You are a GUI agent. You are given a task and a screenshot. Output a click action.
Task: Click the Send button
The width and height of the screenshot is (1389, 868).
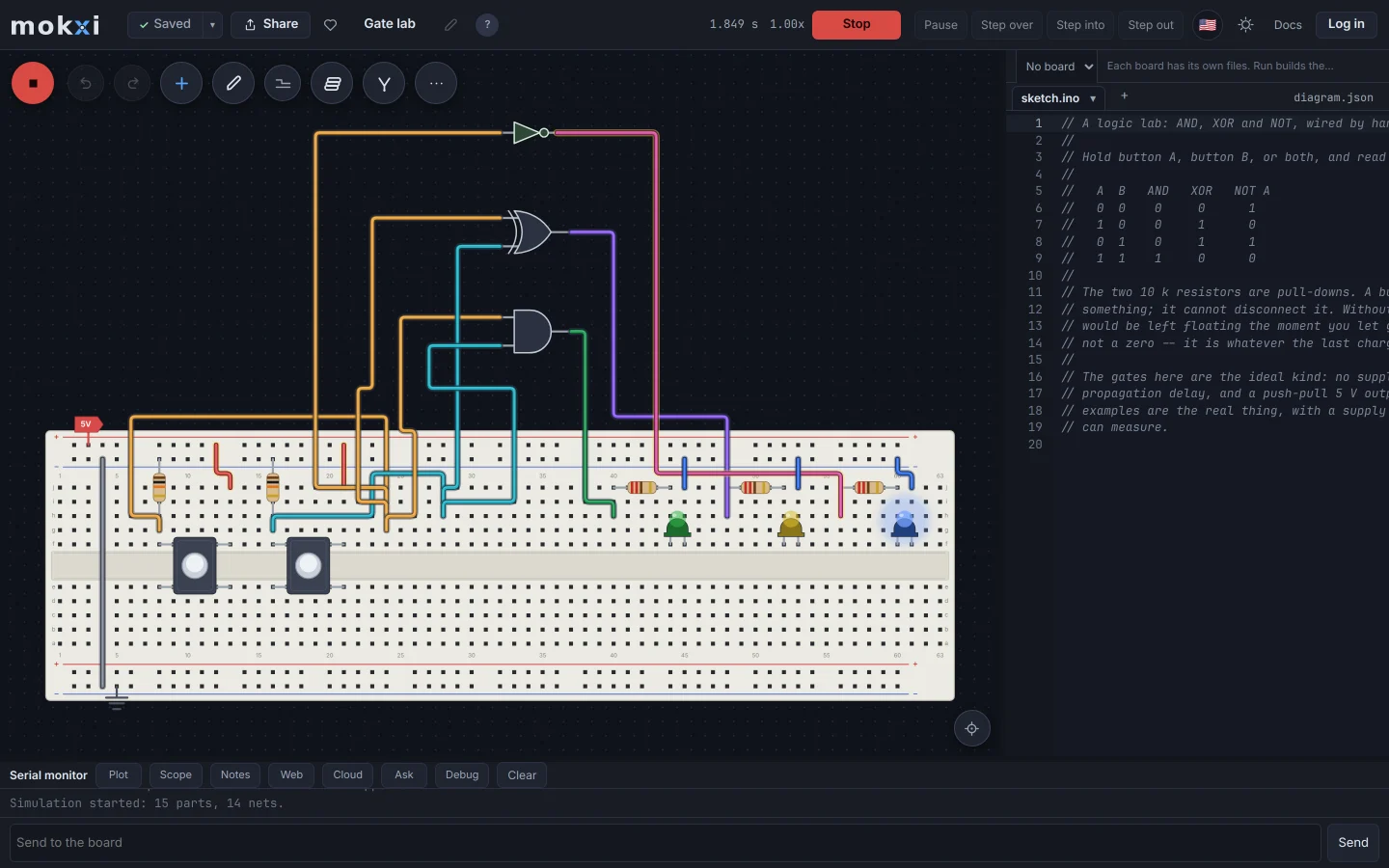click(1353, 843)
